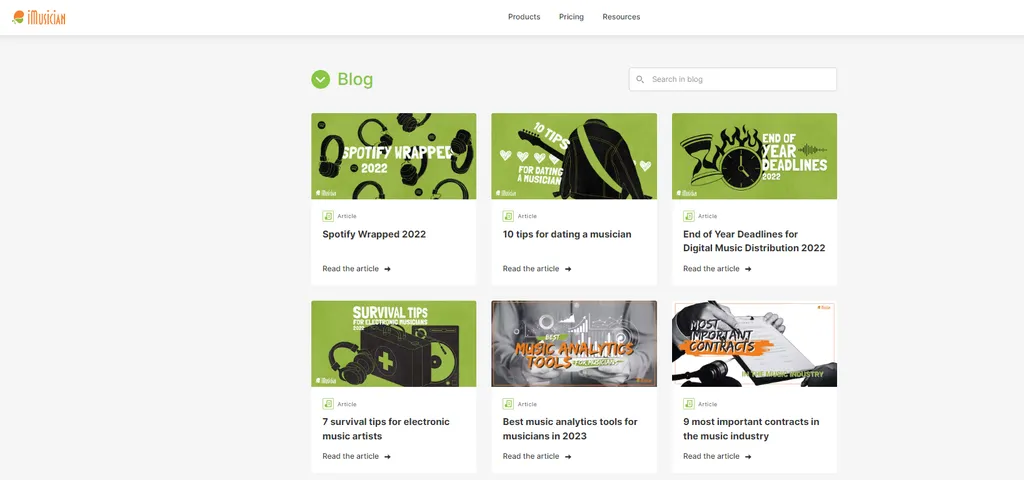Screen dimensions: 1024x480
Task: Click the Blog heading text
Action: coord(355,79)
